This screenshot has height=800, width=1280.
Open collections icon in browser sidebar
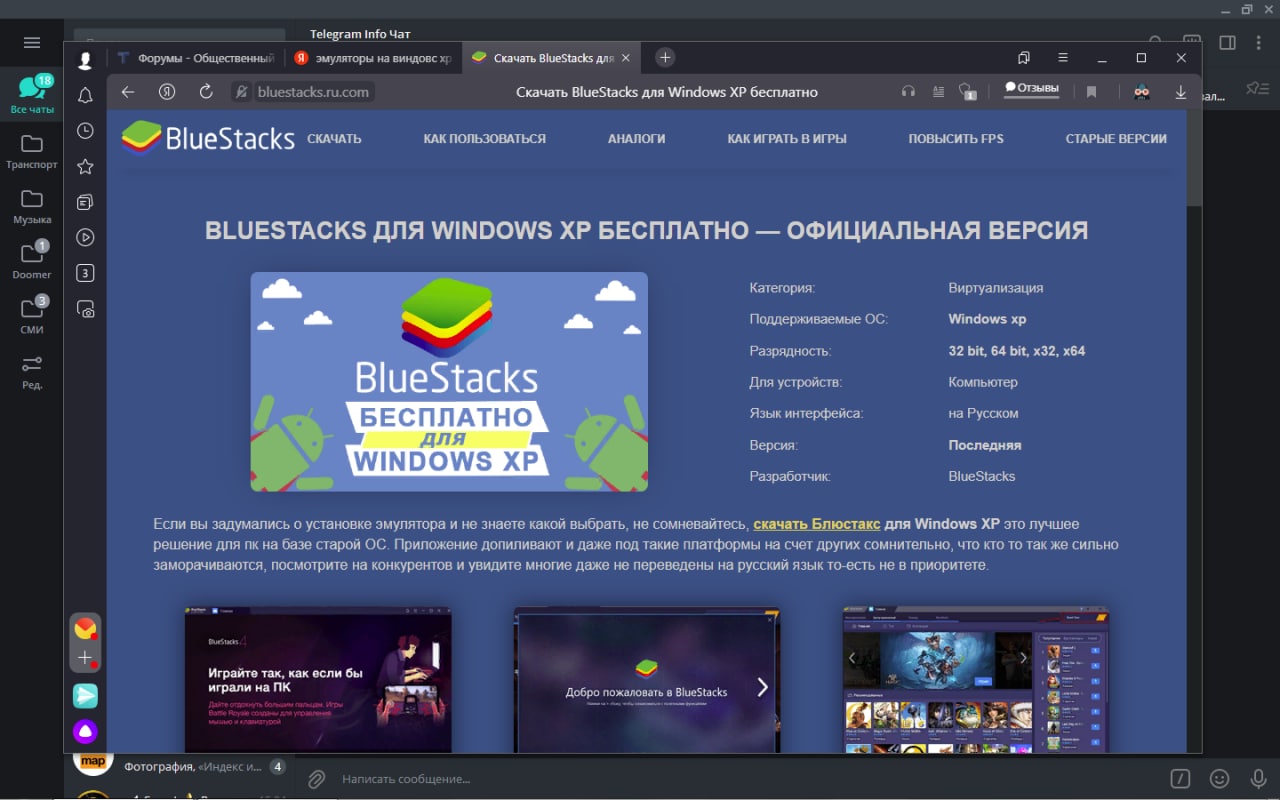click(85, 202)
